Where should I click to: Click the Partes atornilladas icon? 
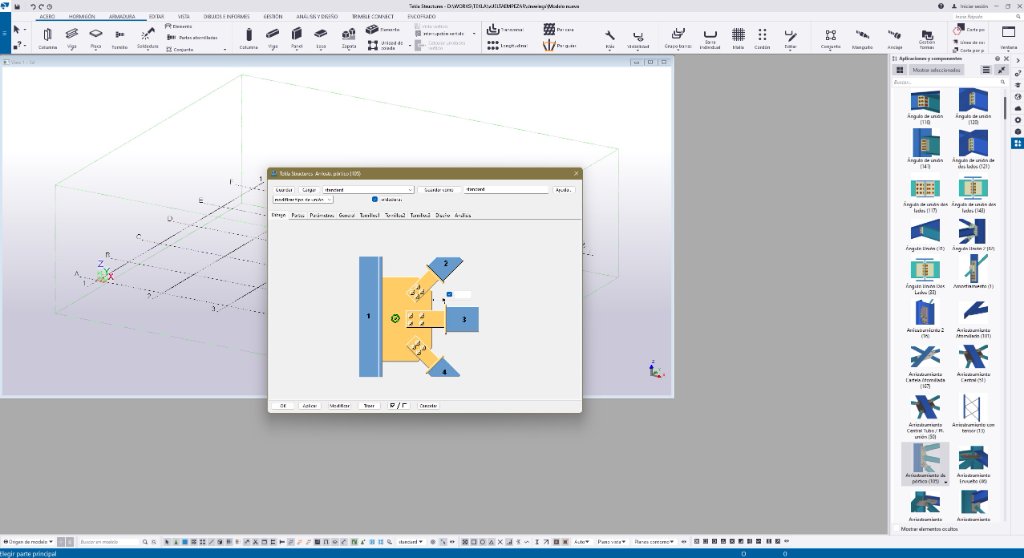pos(171,38)
